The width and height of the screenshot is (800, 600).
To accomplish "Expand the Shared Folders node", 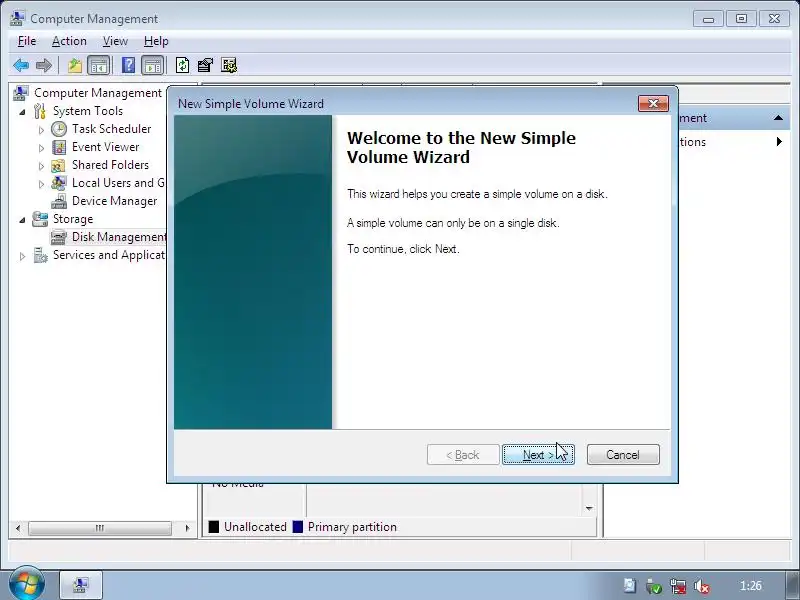I will coord(41,166).
